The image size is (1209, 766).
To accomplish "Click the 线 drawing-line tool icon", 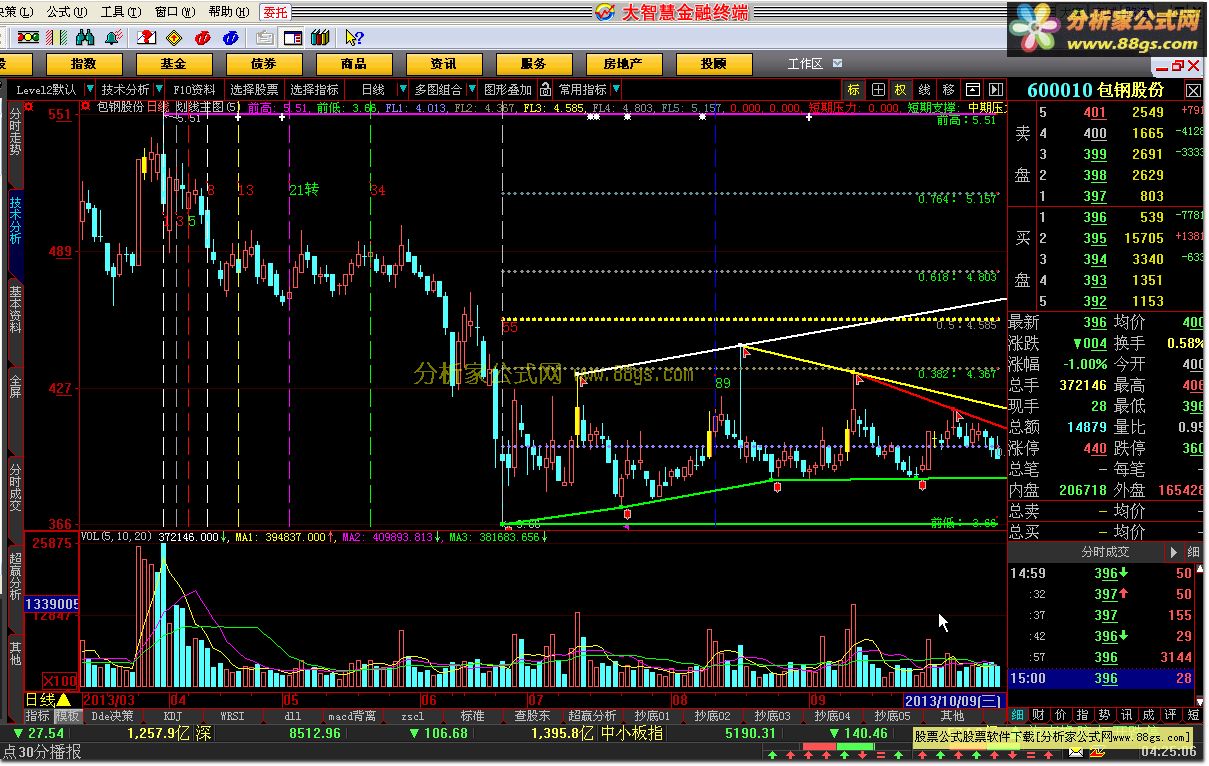I will pos(924,90).
